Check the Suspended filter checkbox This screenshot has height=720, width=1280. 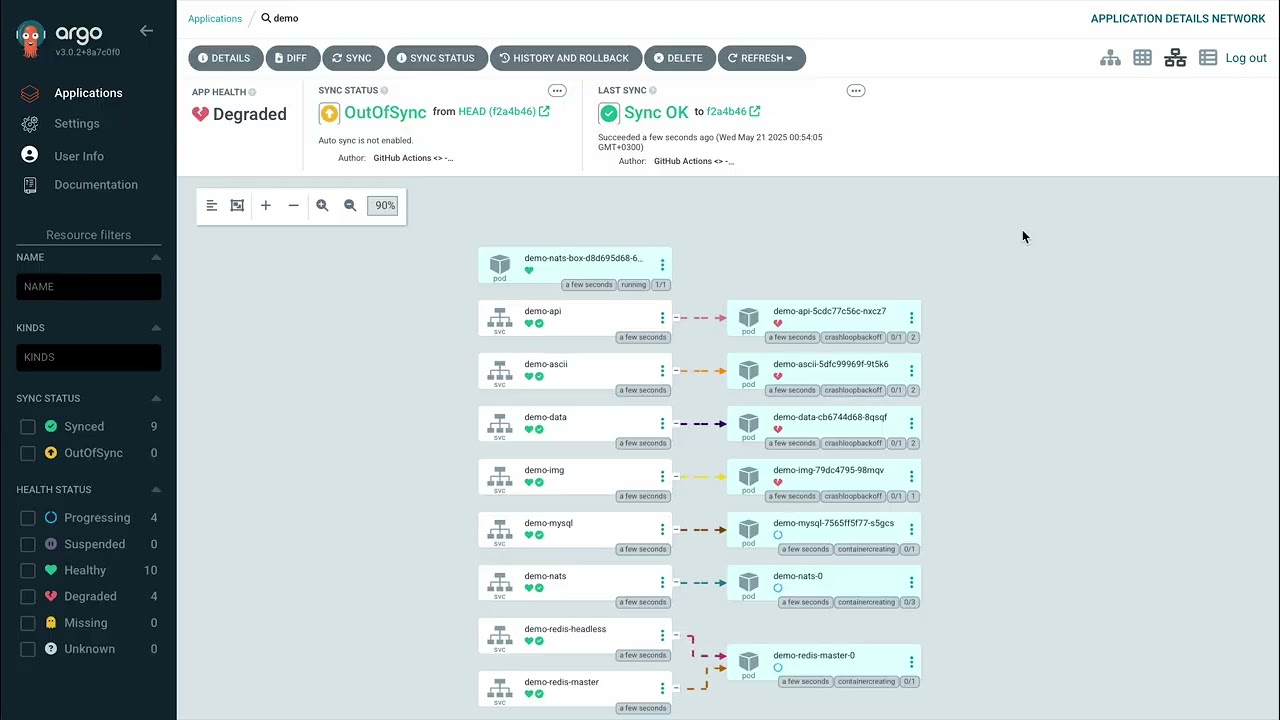tap(28, 544)
